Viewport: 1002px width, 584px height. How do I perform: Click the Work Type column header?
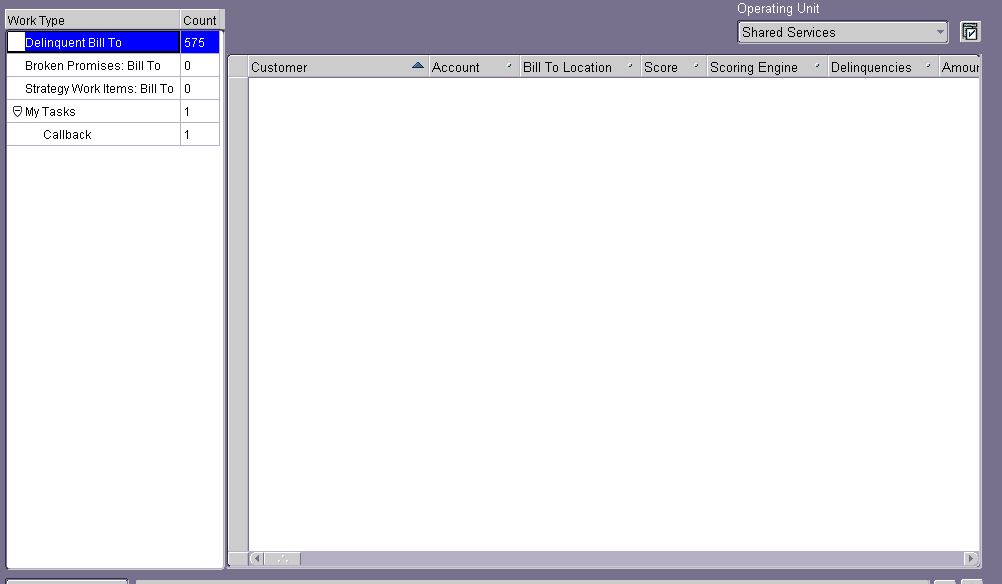(93, 20)
